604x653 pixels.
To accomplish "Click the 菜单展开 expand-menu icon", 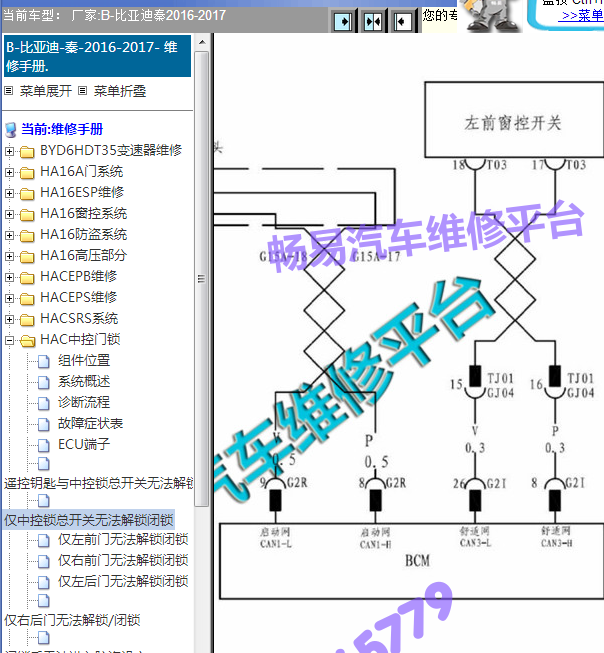I will click(9, 90).
